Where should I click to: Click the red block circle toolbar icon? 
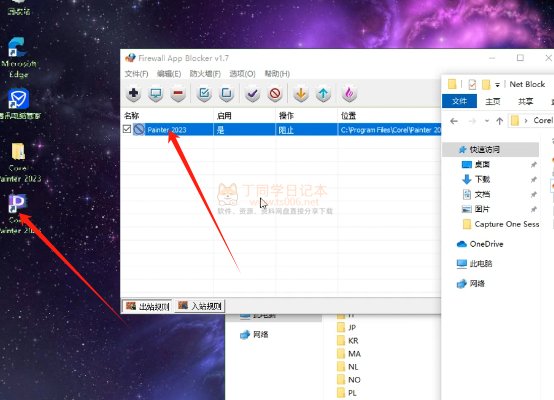[275, 93]
